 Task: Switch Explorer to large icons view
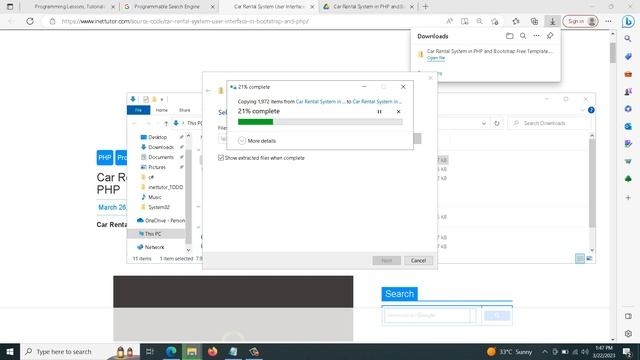point(589,258)
